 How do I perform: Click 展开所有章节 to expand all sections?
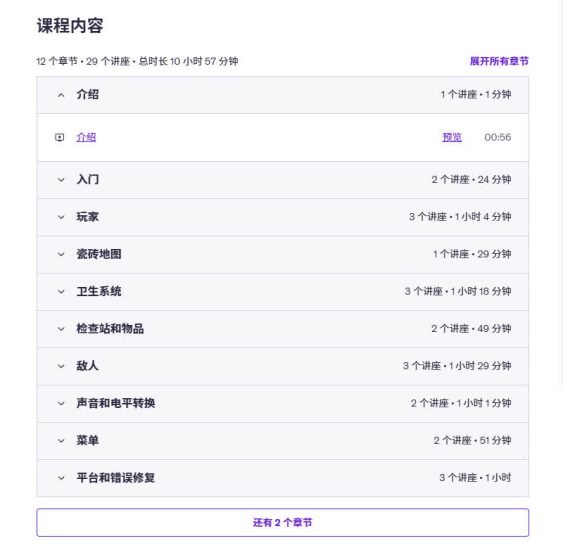coord(499,61)
